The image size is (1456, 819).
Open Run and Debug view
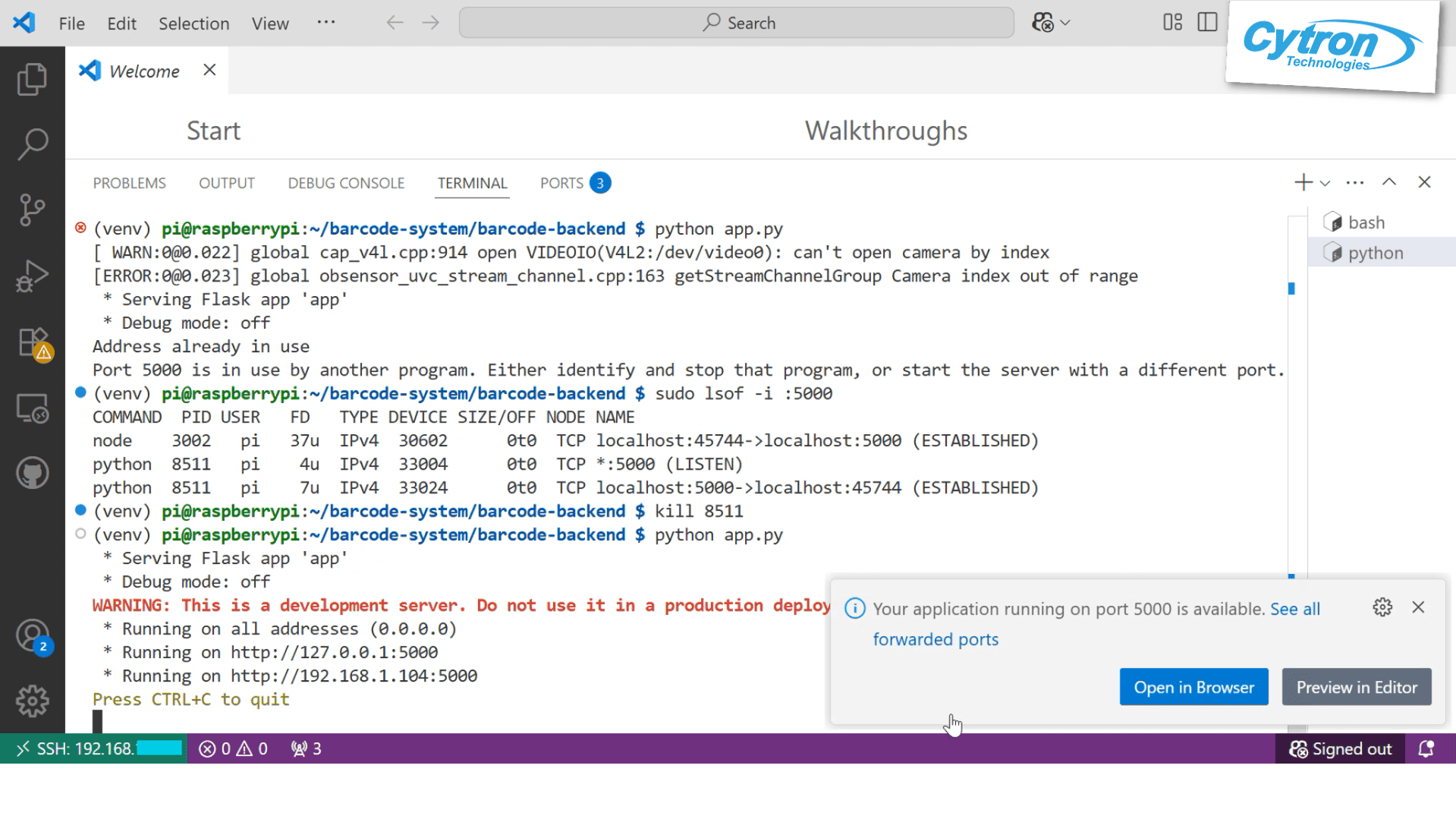click(x=32, y=276)
